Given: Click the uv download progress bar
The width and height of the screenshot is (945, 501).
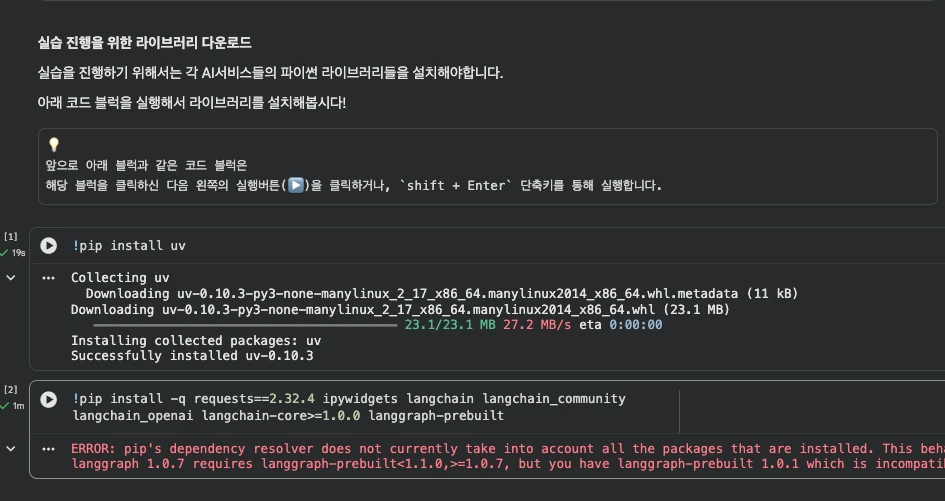Looking at the screenshot, I should point(245,325).
